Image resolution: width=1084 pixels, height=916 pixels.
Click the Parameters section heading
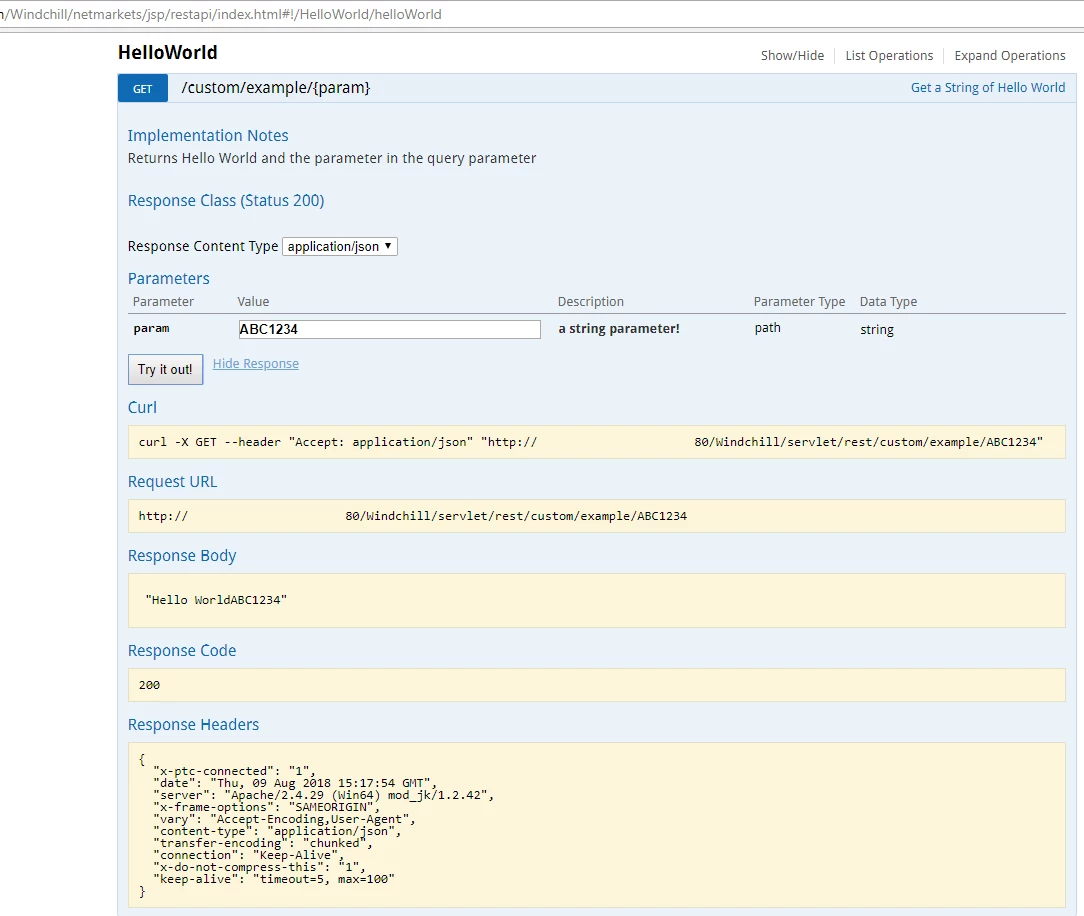click(x=169, y=279)
